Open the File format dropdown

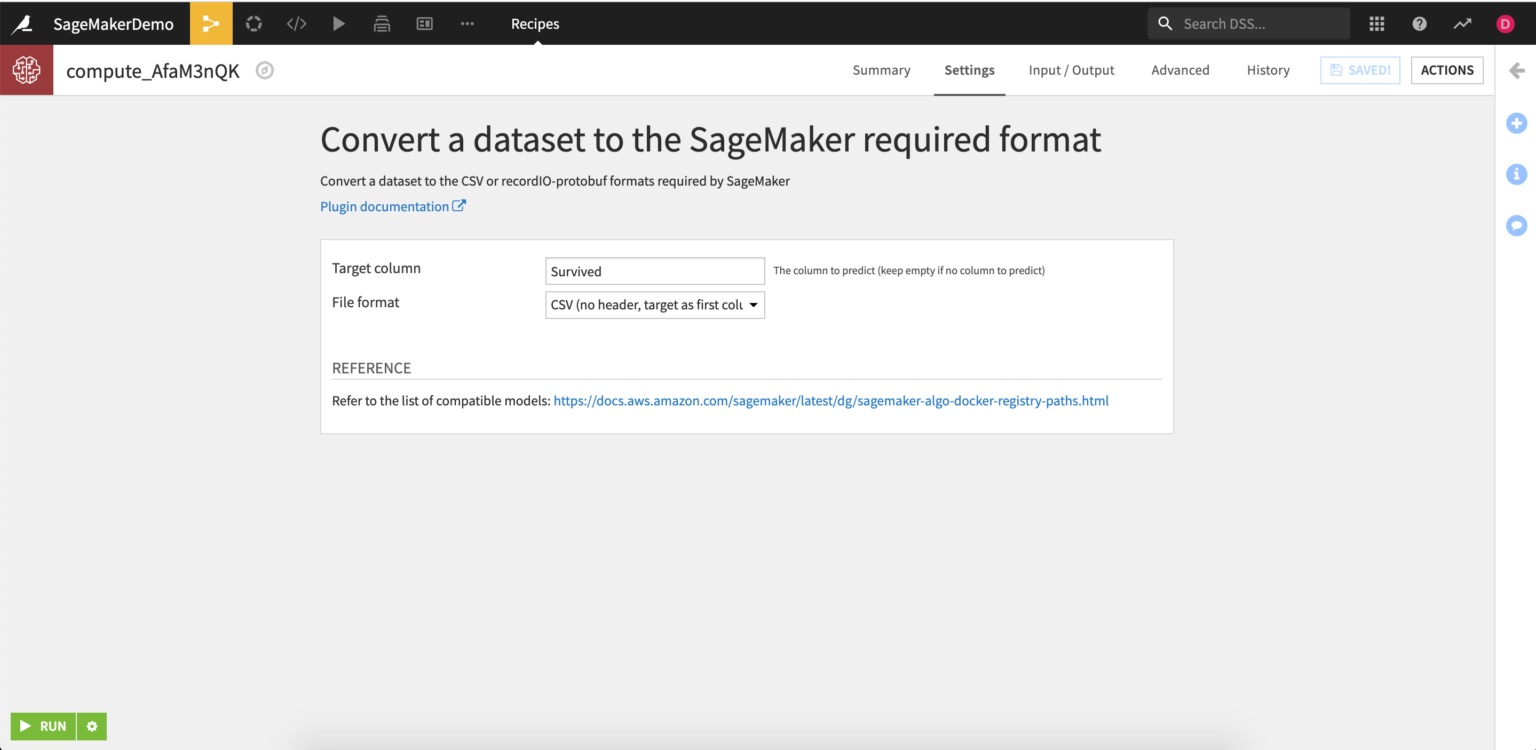pyautogui.click(x=655, y=304)
